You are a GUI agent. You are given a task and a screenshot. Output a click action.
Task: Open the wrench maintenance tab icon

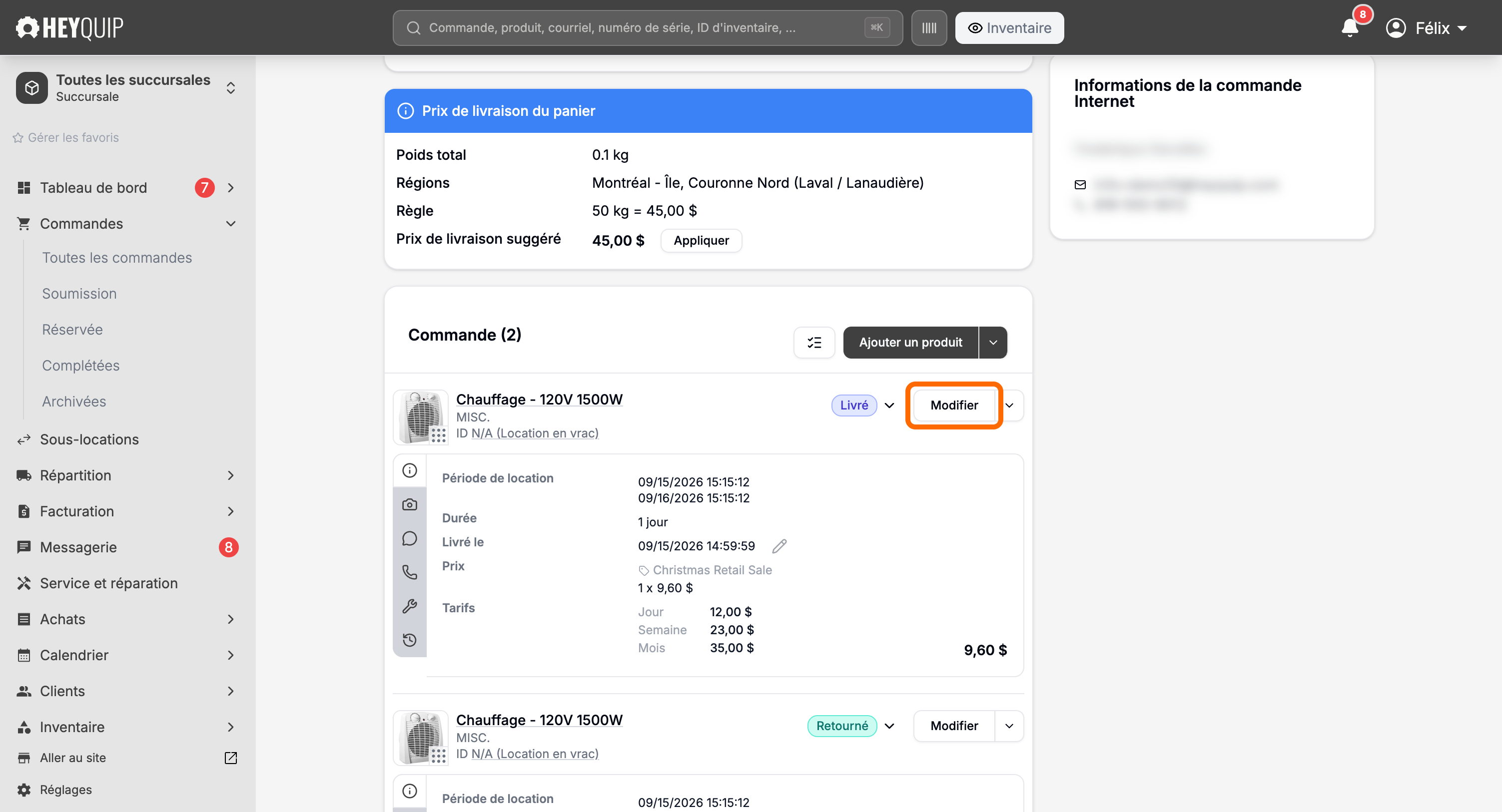(410, 606)
